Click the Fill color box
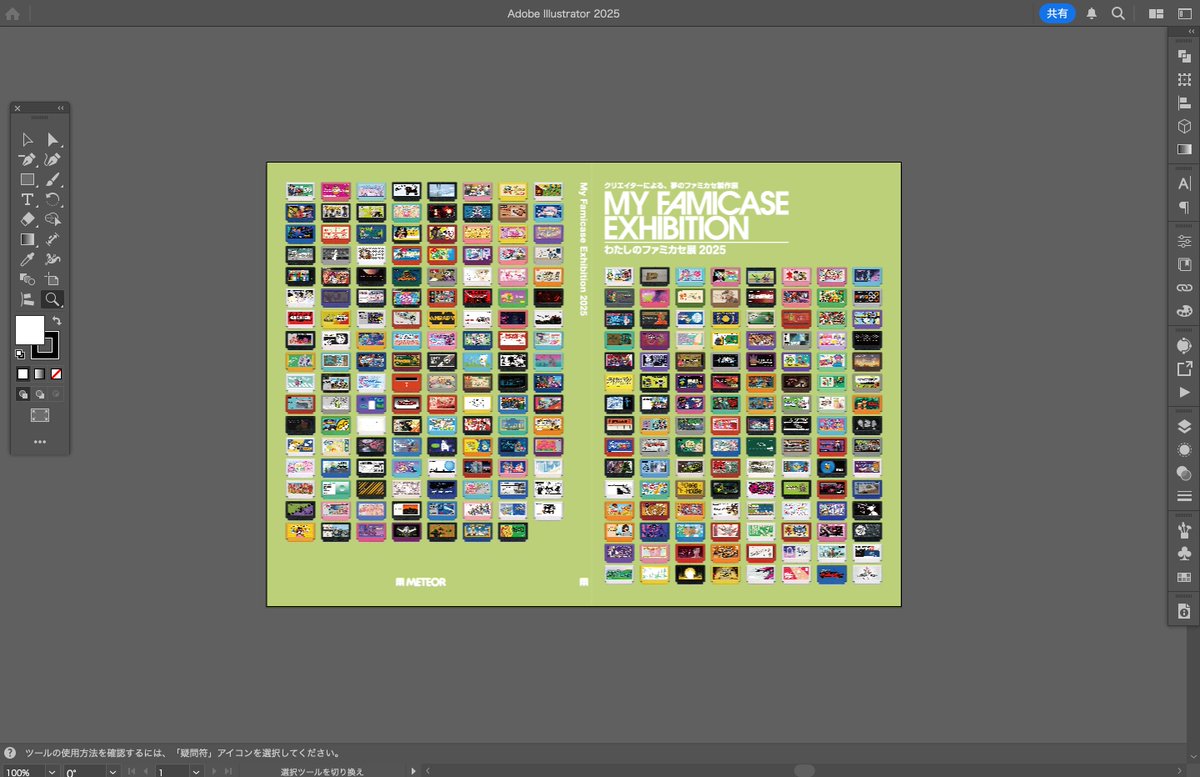 pos(29,330)
